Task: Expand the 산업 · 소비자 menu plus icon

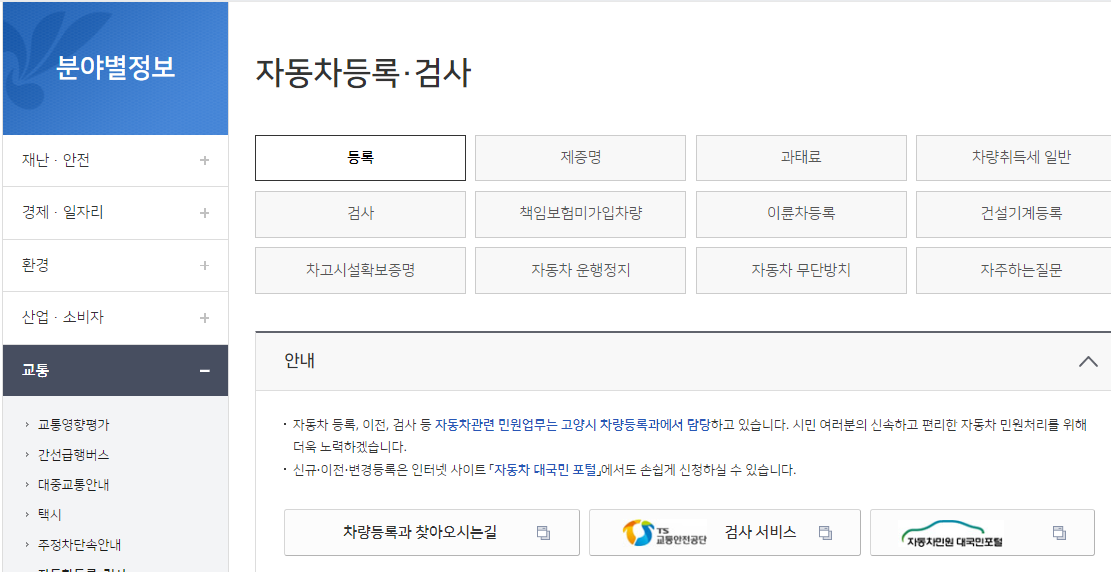Action: point(204,318)
